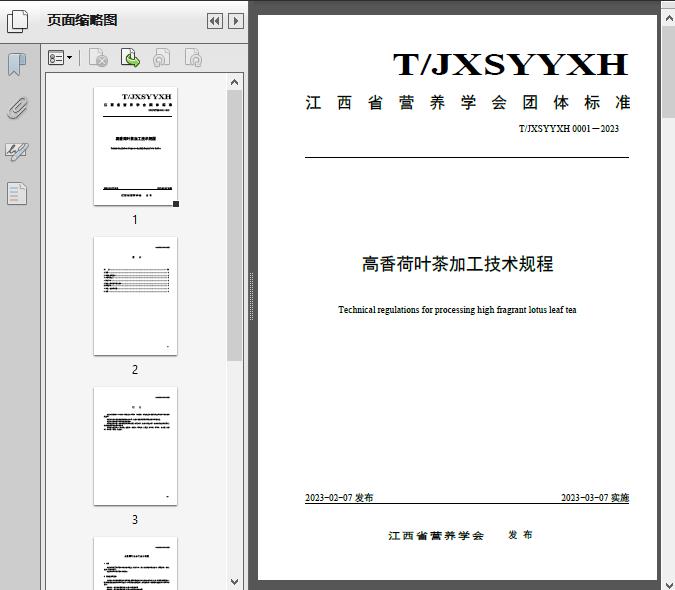Select page 2 thumbnail
The height and width of the screenshot is (590, 675).
(135, 296)
